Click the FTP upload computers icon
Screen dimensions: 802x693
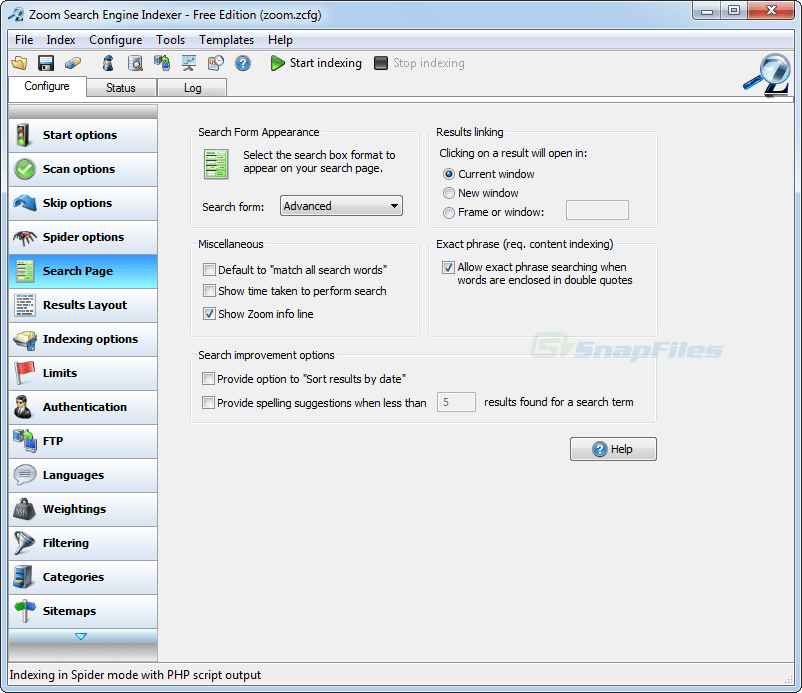tap(162, 63)
